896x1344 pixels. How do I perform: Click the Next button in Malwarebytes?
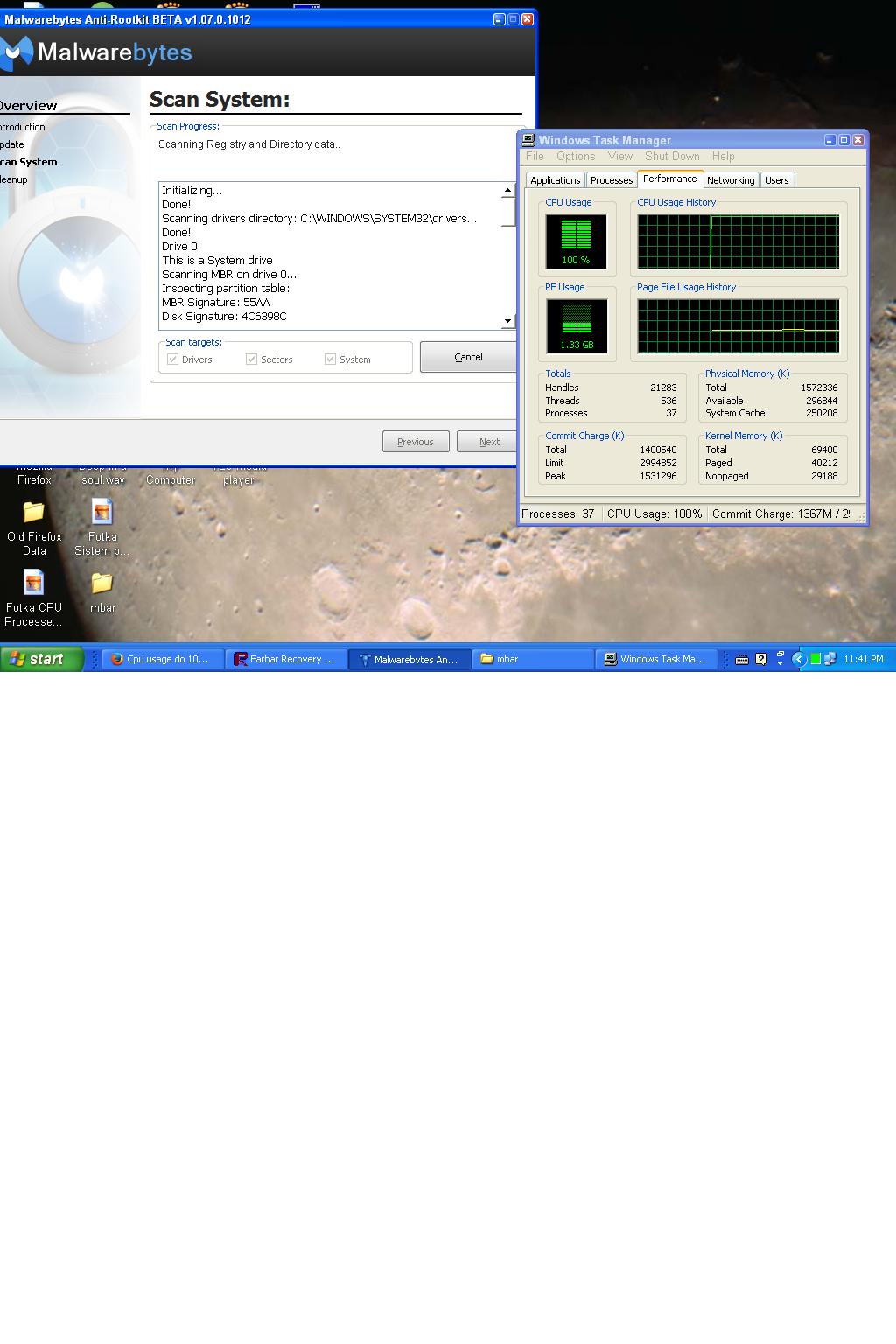click(x=489, y=442)
